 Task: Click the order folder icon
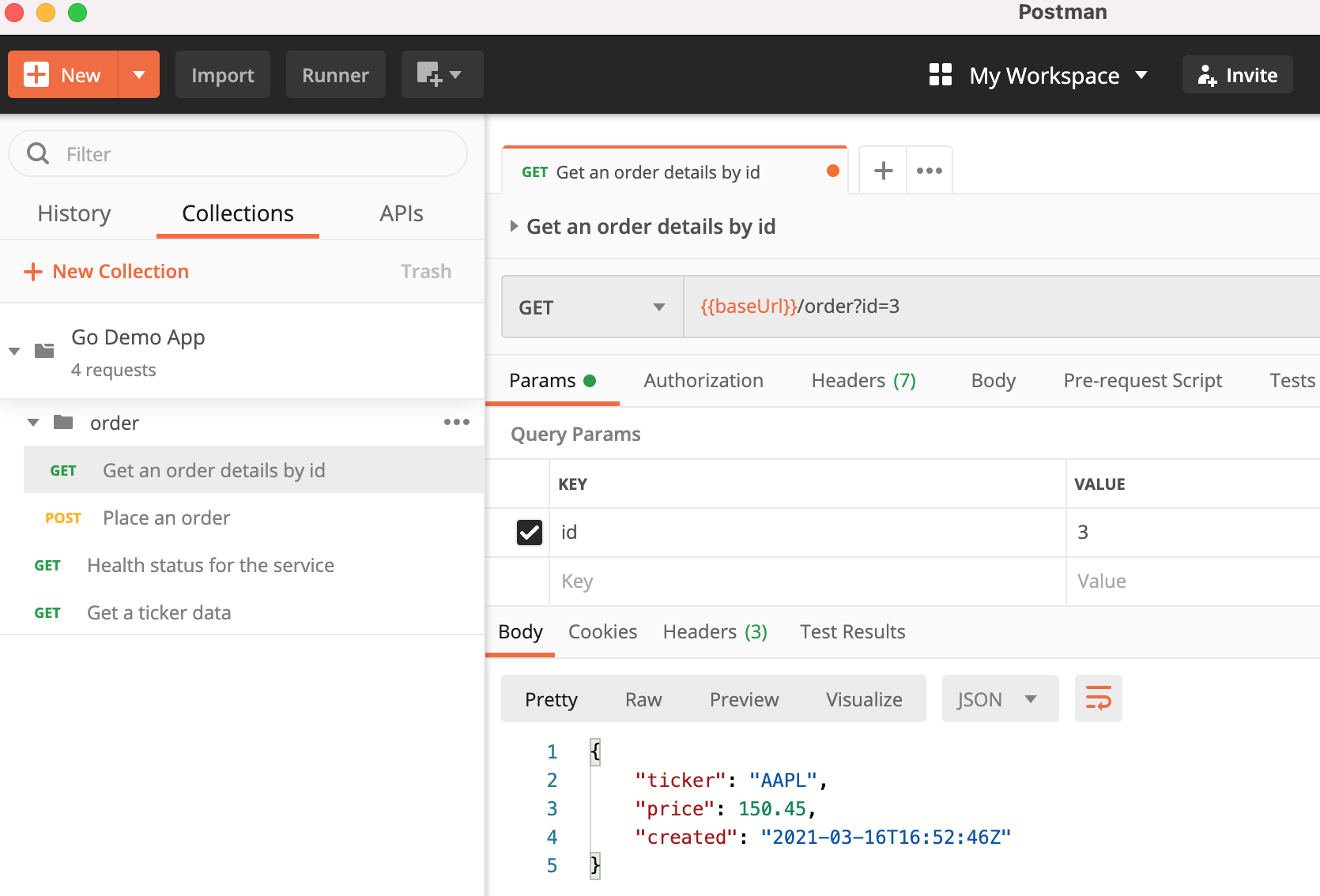[63, 422]
